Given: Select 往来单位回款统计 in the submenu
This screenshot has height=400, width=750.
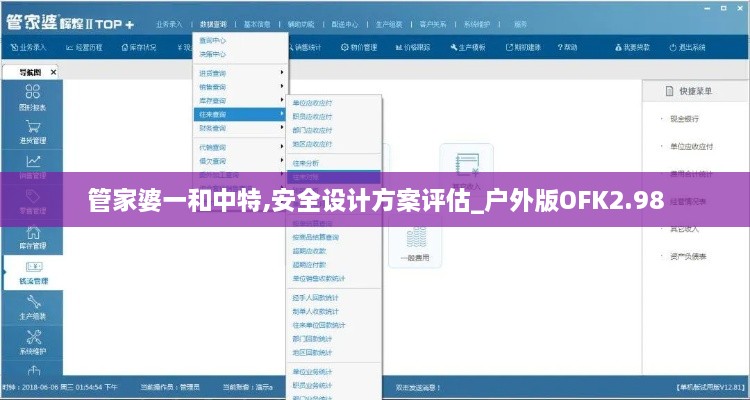Looking at the screenshot, I should tap(334, 325).
